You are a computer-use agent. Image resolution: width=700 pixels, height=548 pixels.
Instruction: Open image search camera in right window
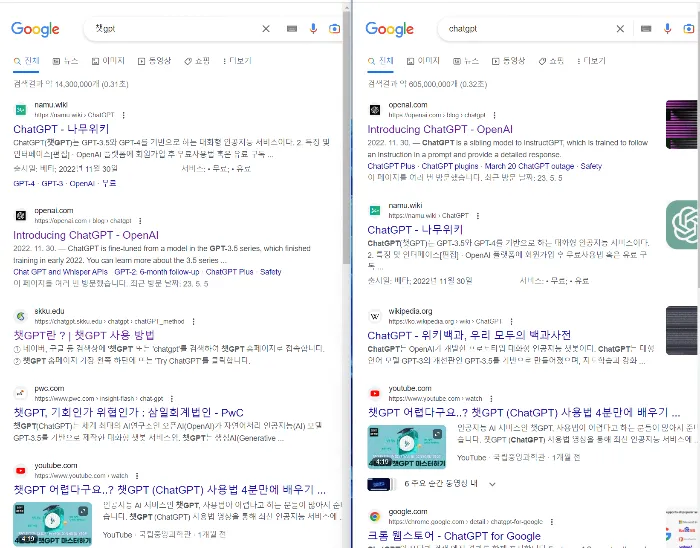tap(689, 29)
